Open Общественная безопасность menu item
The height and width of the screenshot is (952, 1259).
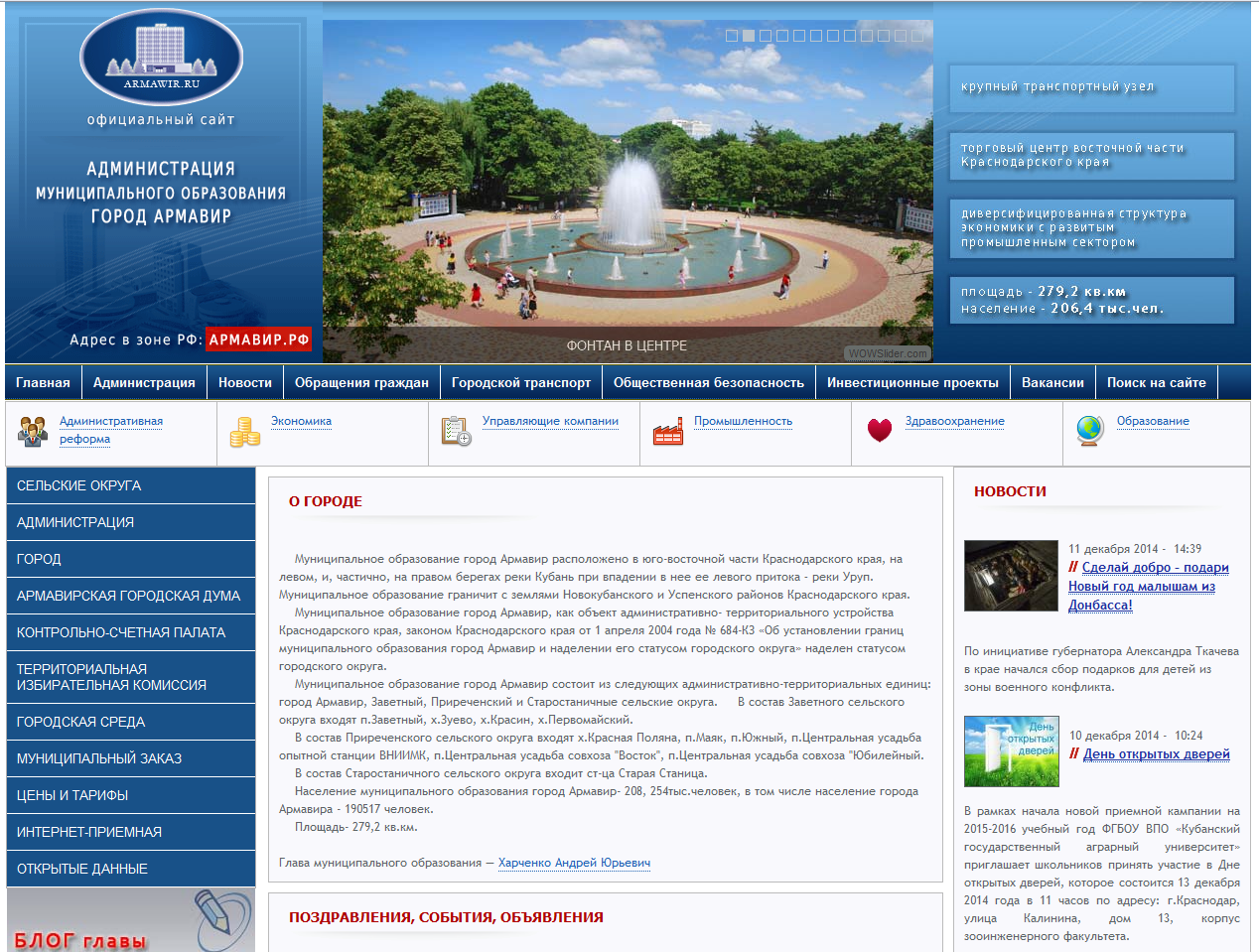[x=709, y=382]
